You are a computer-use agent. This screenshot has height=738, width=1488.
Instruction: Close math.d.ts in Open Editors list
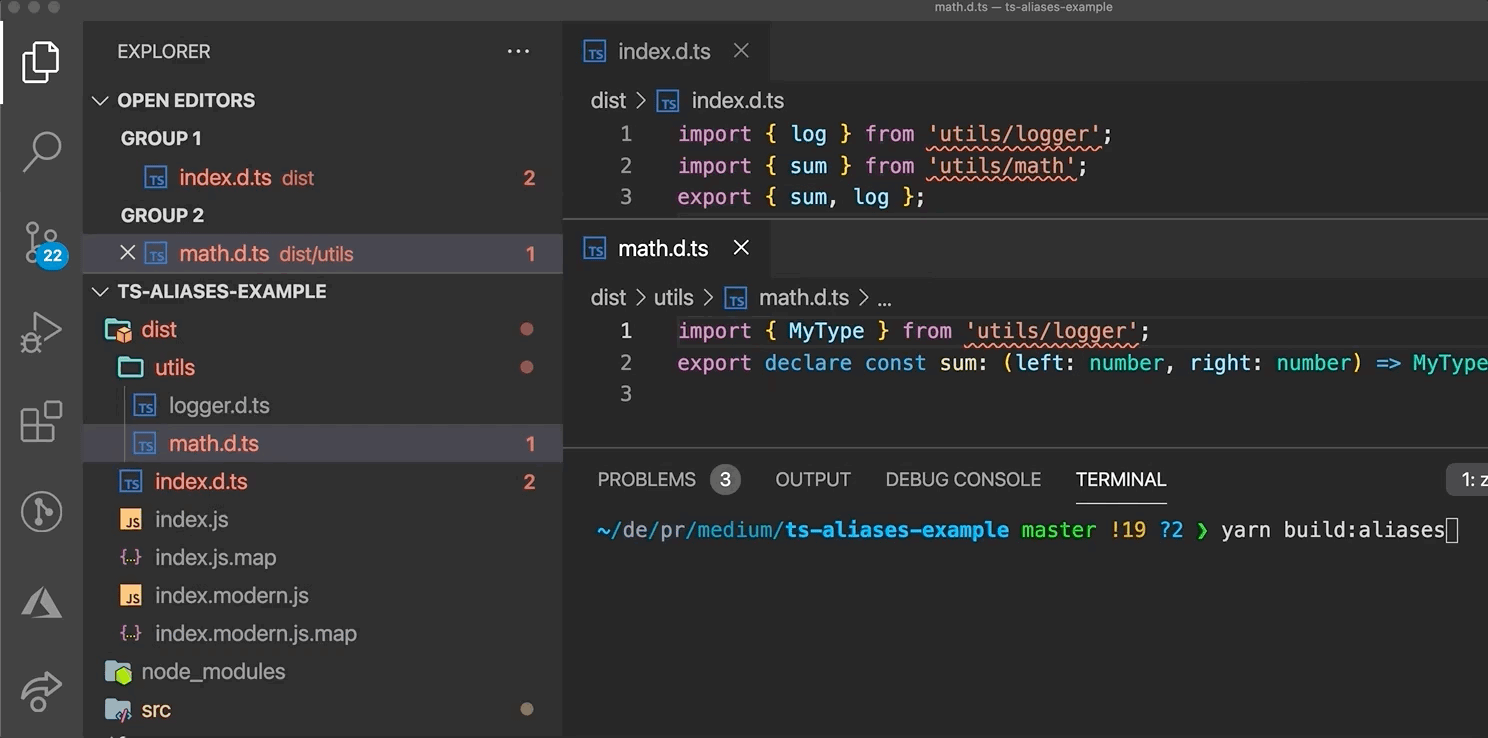[x=127, y=254]
